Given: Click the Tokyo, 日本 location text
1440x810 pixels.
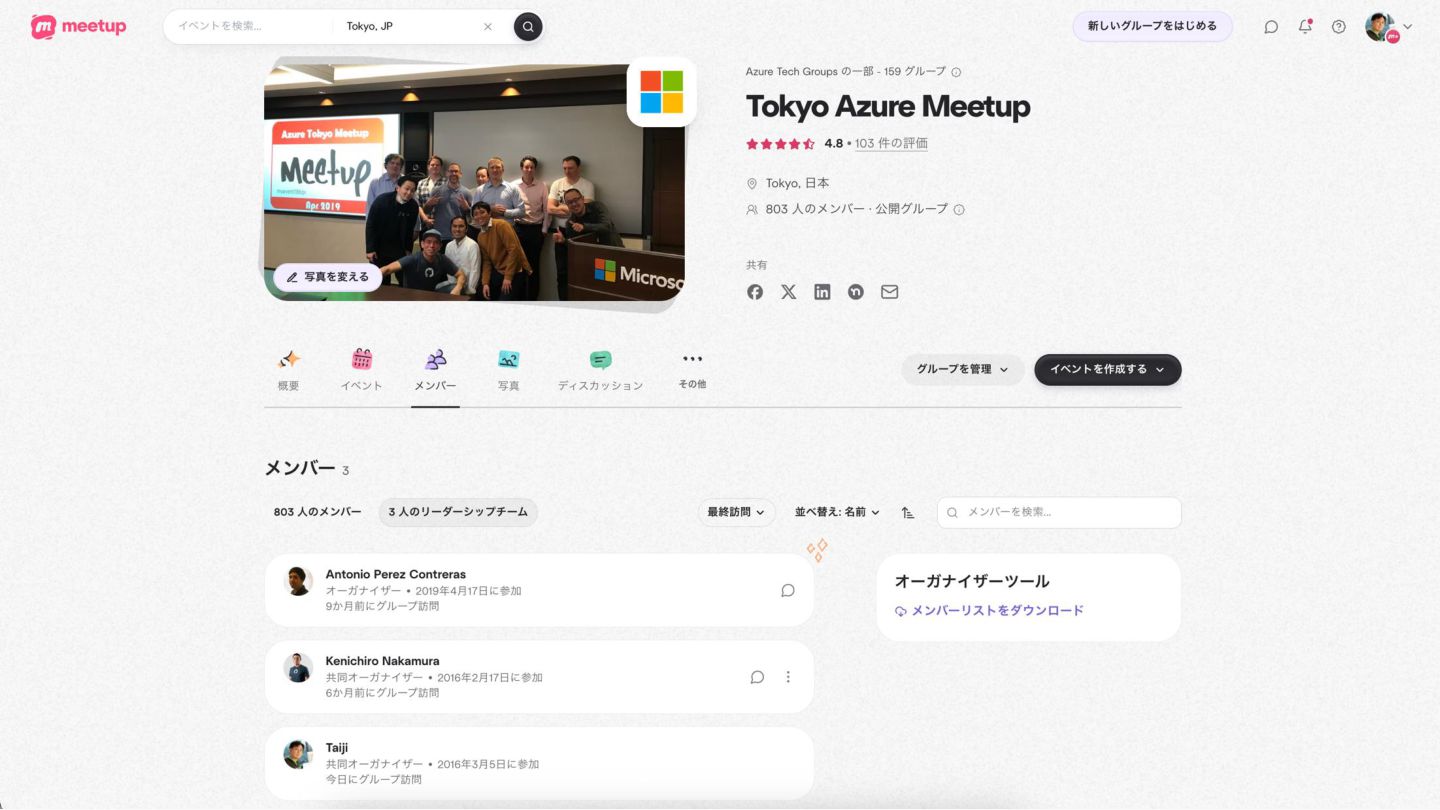Looking at the screenshot, I should click(797, 184).
